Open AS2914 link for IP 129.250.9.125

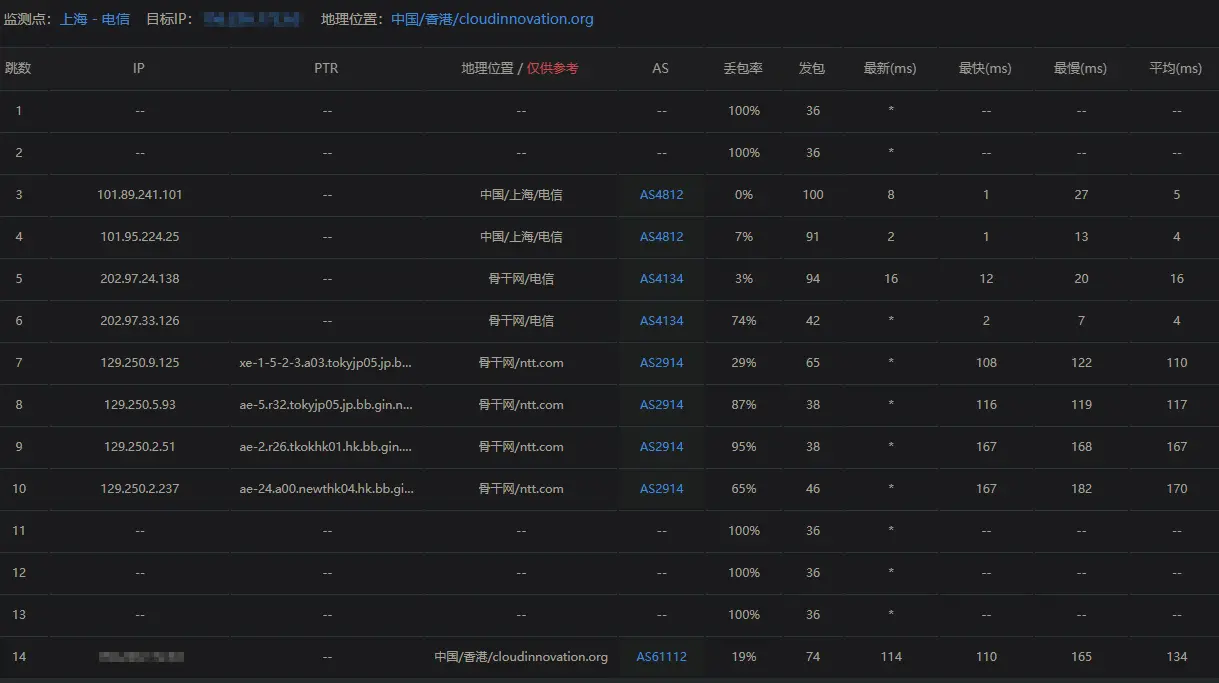(661, 363)
